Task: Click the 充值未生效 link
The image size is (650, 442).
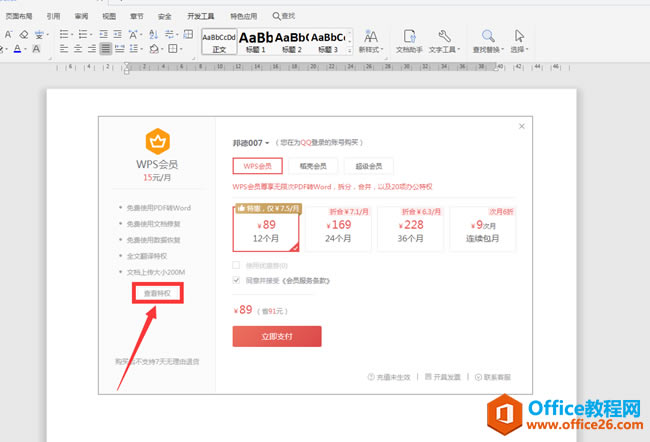Action: pos(389,377)
